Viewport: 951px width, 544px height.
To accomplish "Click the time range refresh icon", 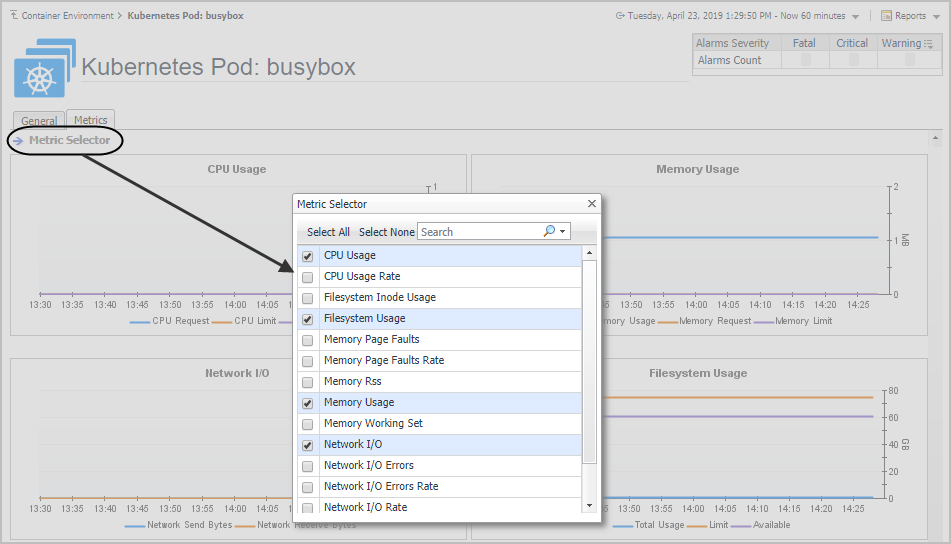I will click(620, 16).
